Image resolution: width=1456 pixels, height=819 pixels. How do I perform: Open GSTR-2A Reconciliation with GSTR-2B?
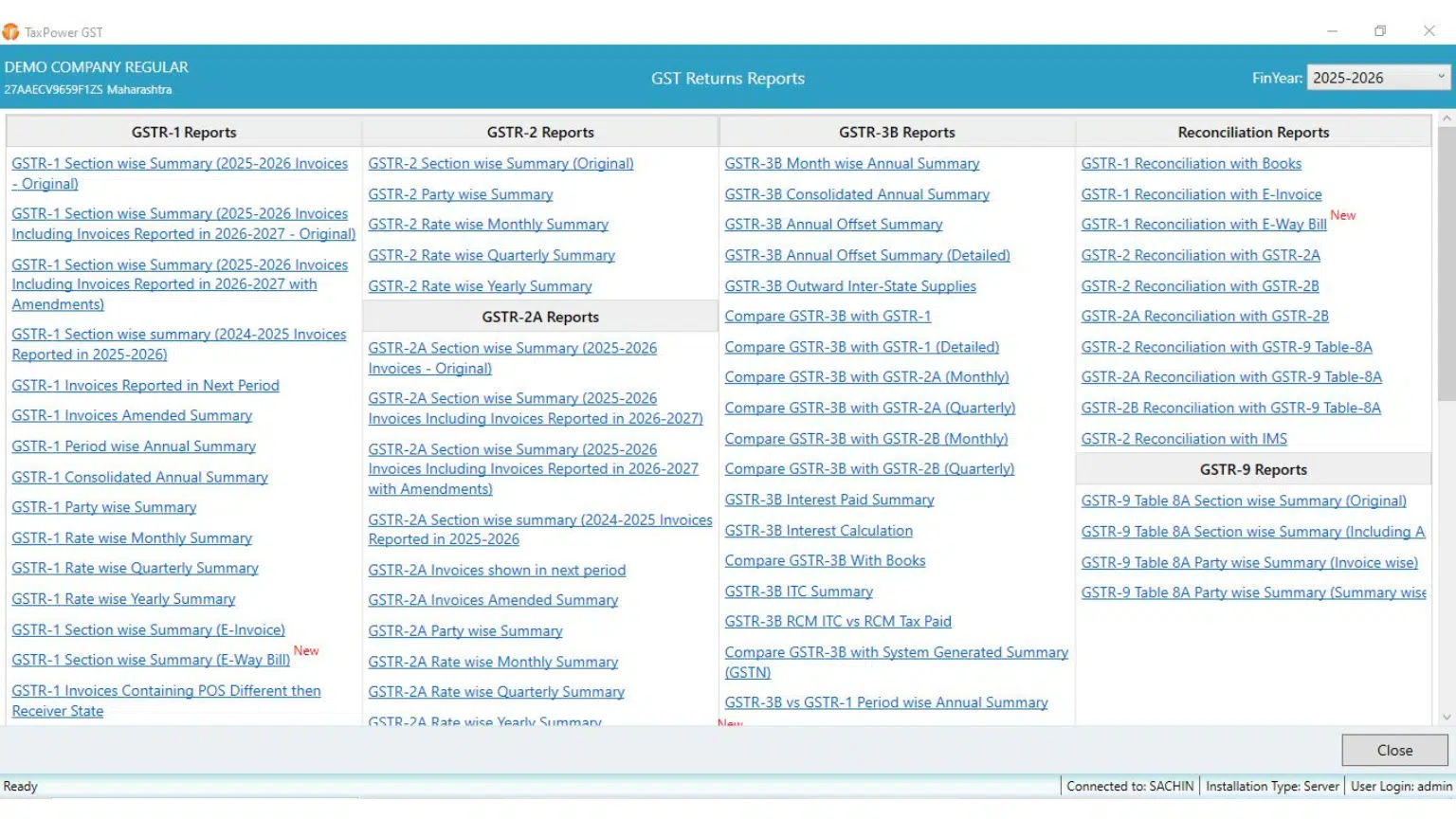click(1205, 317)
